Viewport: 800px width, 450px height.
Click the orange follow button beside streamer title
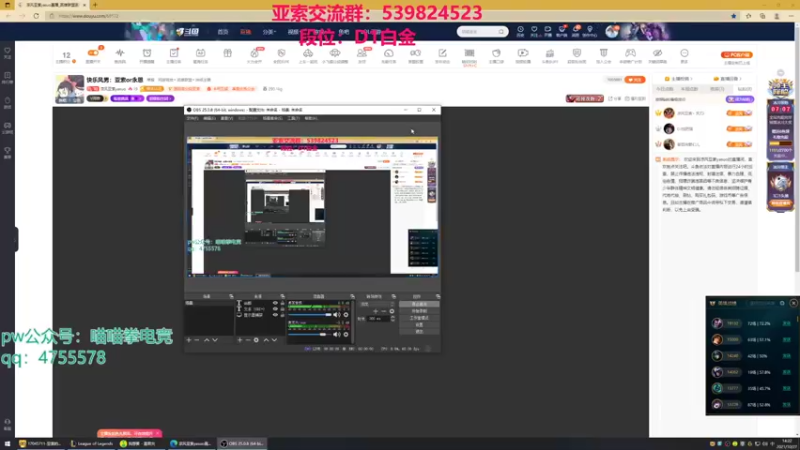pos(635,80)
